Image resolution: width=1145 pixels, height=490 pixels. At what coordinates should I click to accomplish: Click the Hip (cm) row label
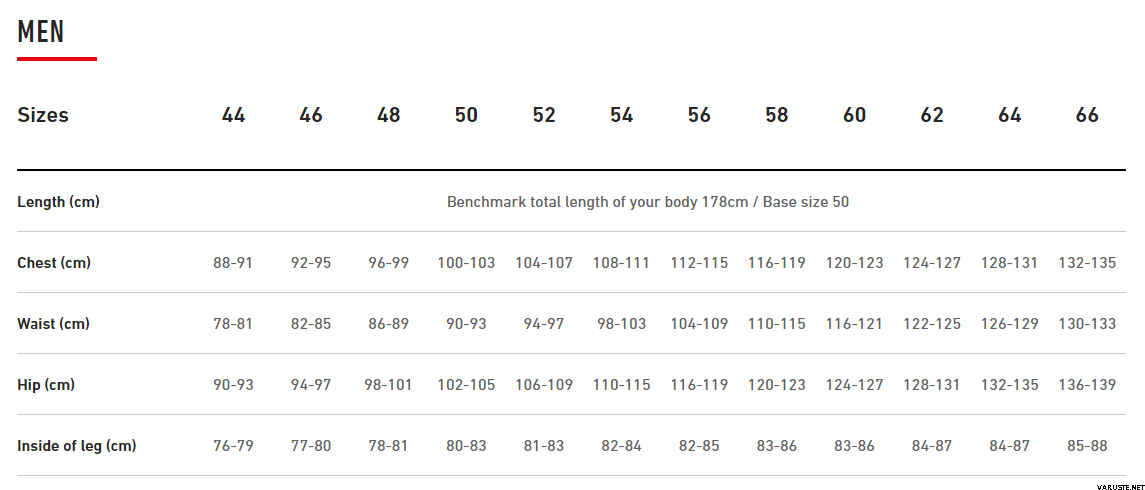pos(46,384)
